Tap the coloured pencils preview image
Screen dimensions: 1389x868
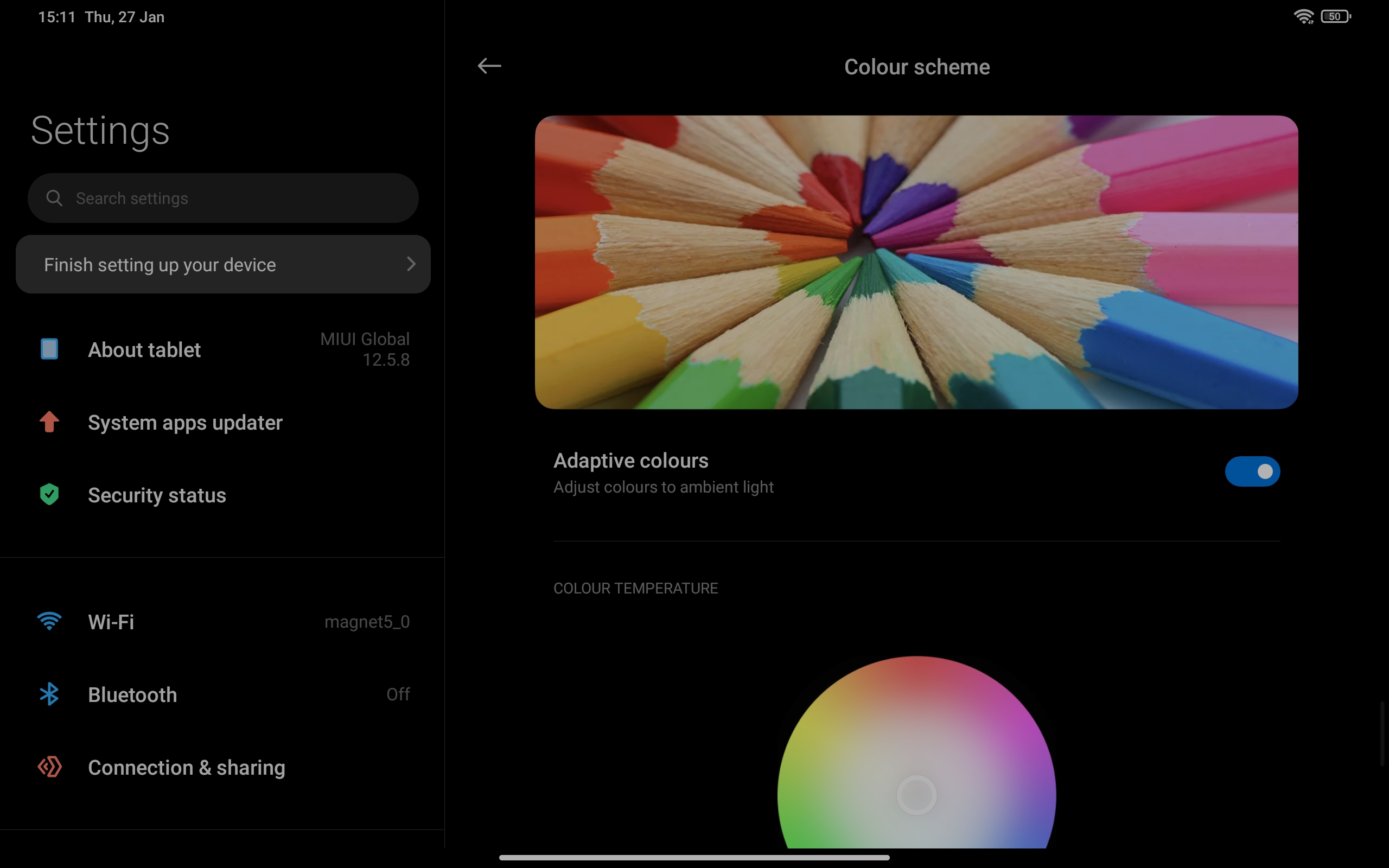tap(916, 263)
